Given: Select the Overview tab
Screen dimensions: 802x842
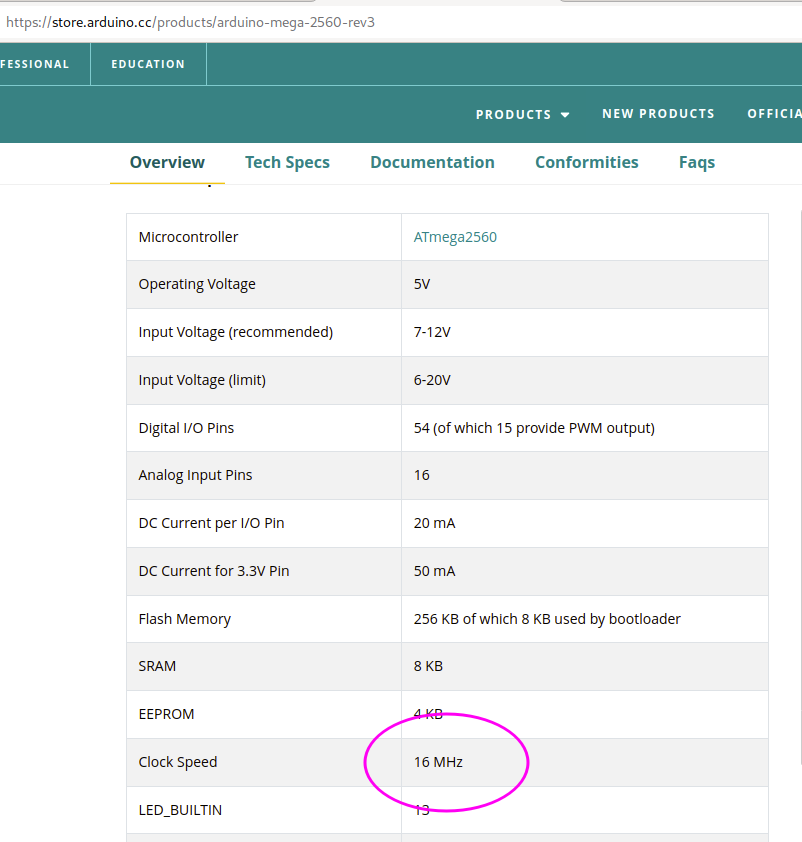Looking at the screenshot, I should click(x=167, y=162).
